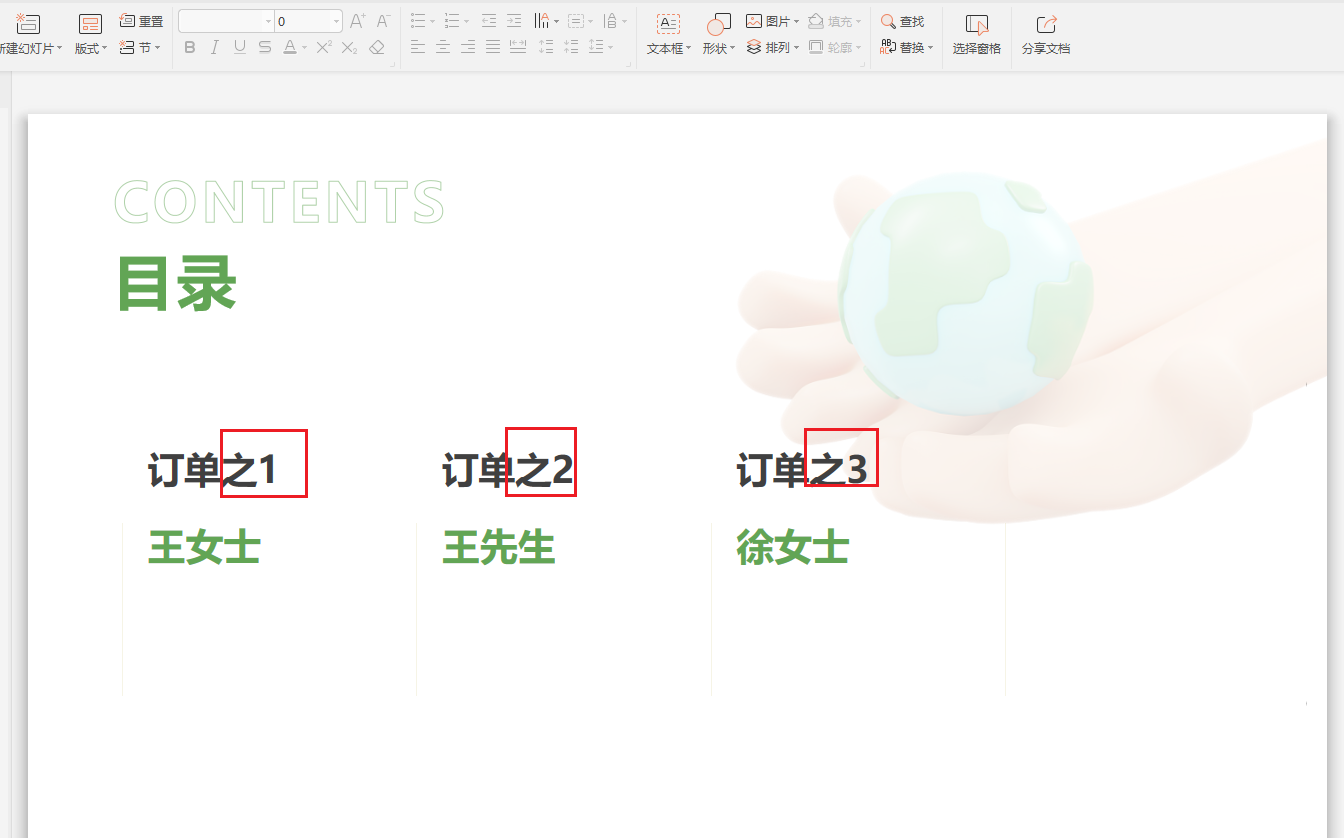Open the Find tool

coord(904,20)
